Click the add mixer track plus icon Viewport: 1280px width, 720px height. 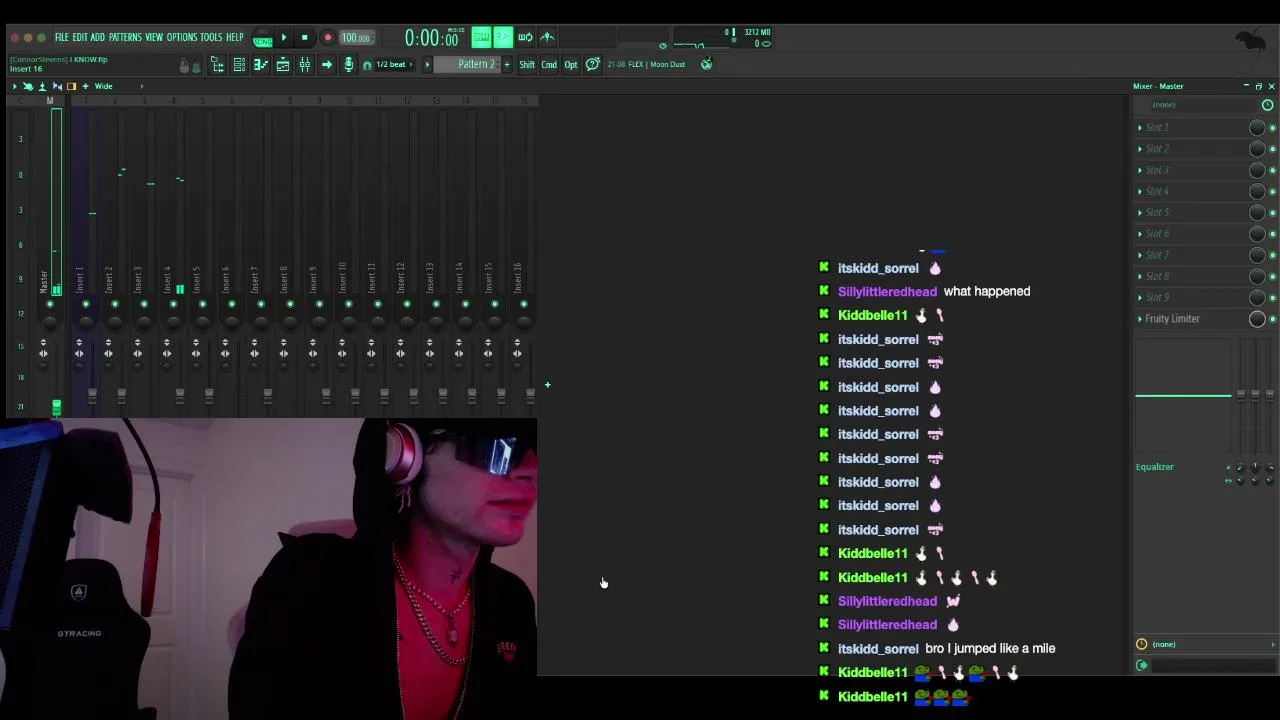[x=547, y=385]
